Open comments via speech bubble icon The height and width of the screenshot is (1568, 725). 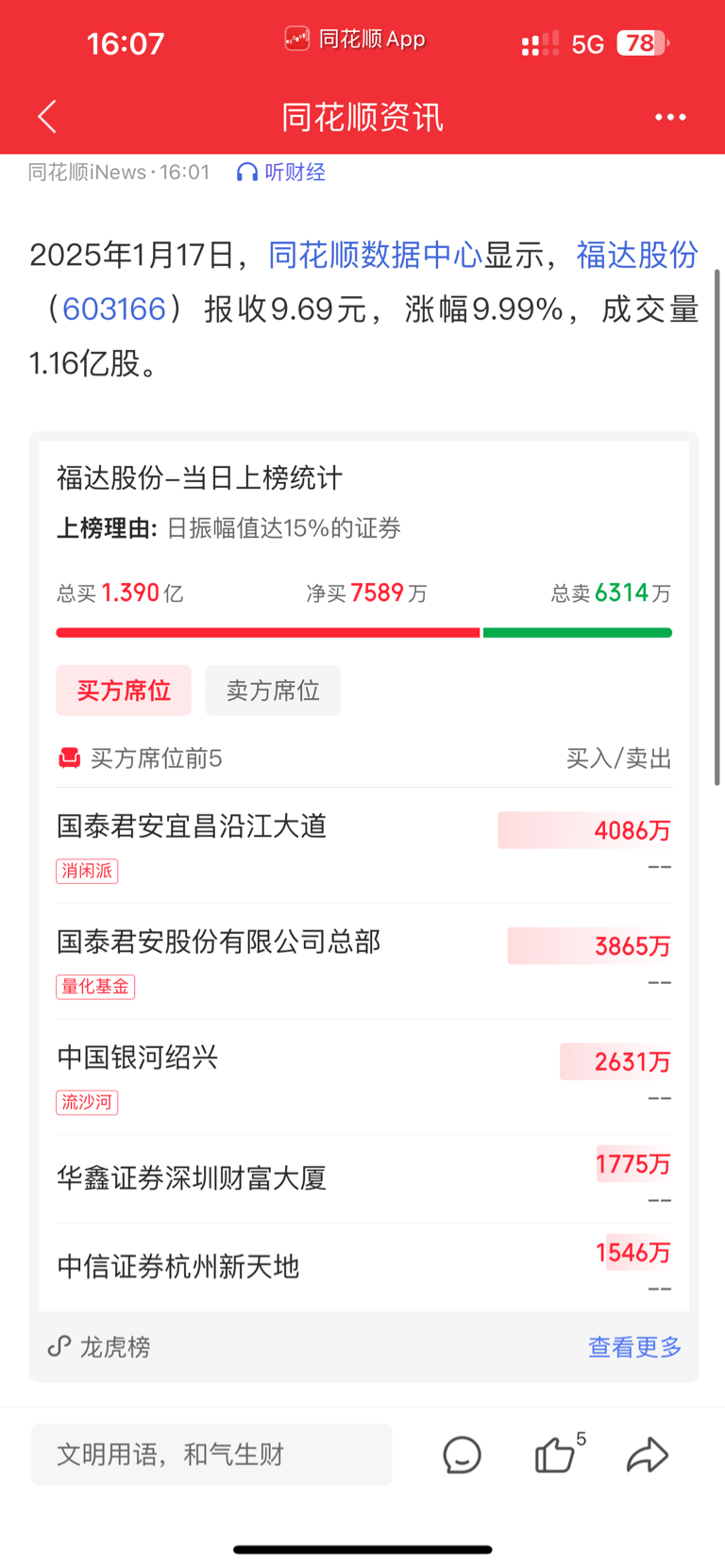462,1455
